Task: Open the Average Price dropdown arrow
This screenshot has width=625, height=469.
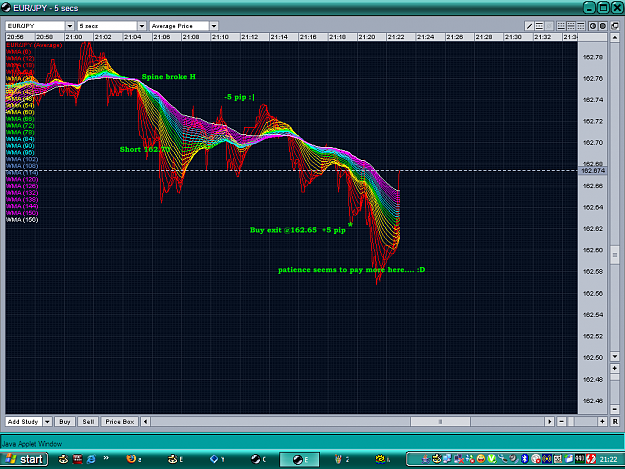Action: 214,26
